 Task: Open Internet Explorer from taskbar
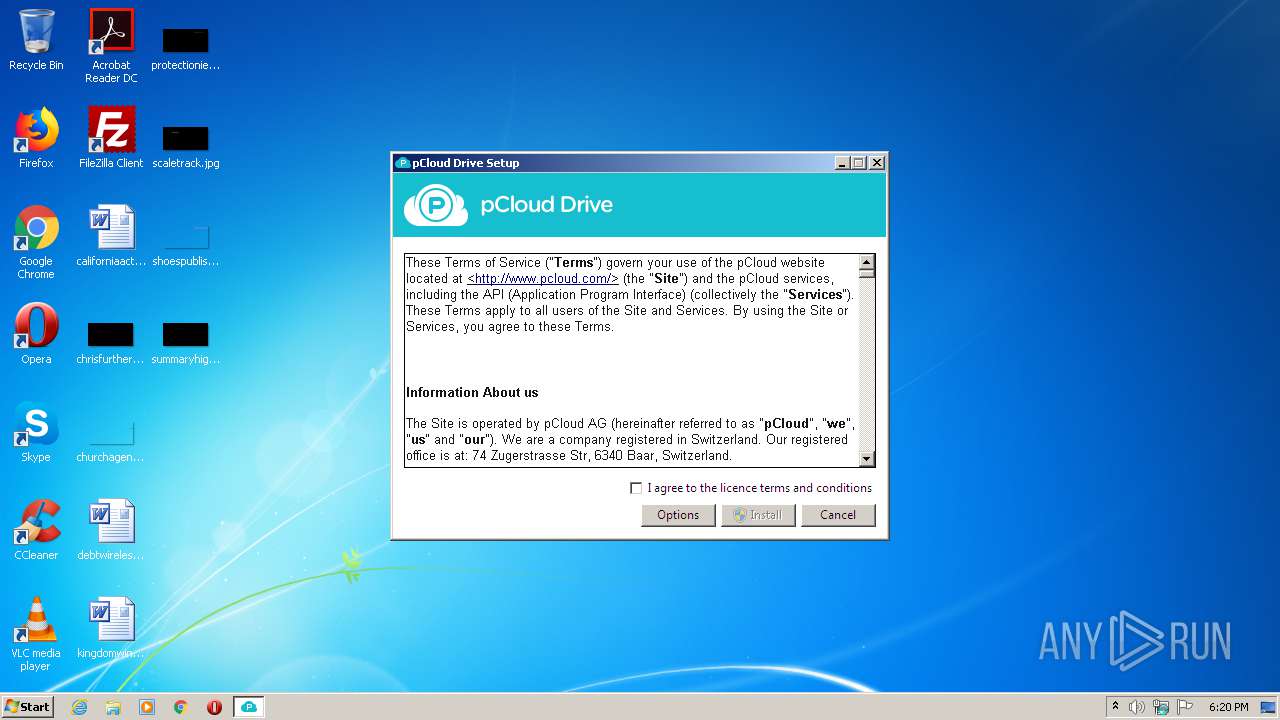click(x=79, y=707)
